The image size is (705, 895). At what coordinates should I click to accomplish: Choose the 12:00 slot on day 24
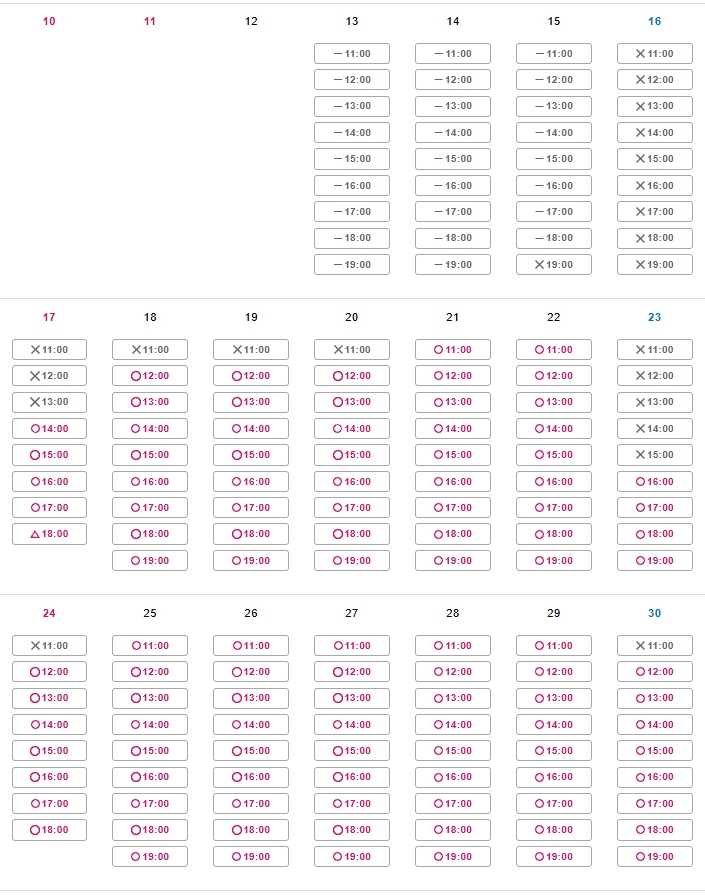click(x=50, y=672)
